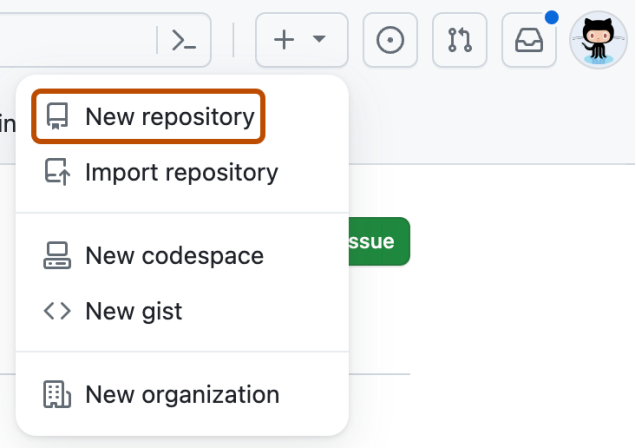The width and height of the screenshot is (636, 448).
Task: Click the organization building icon
Action: (x=58, y=394)
